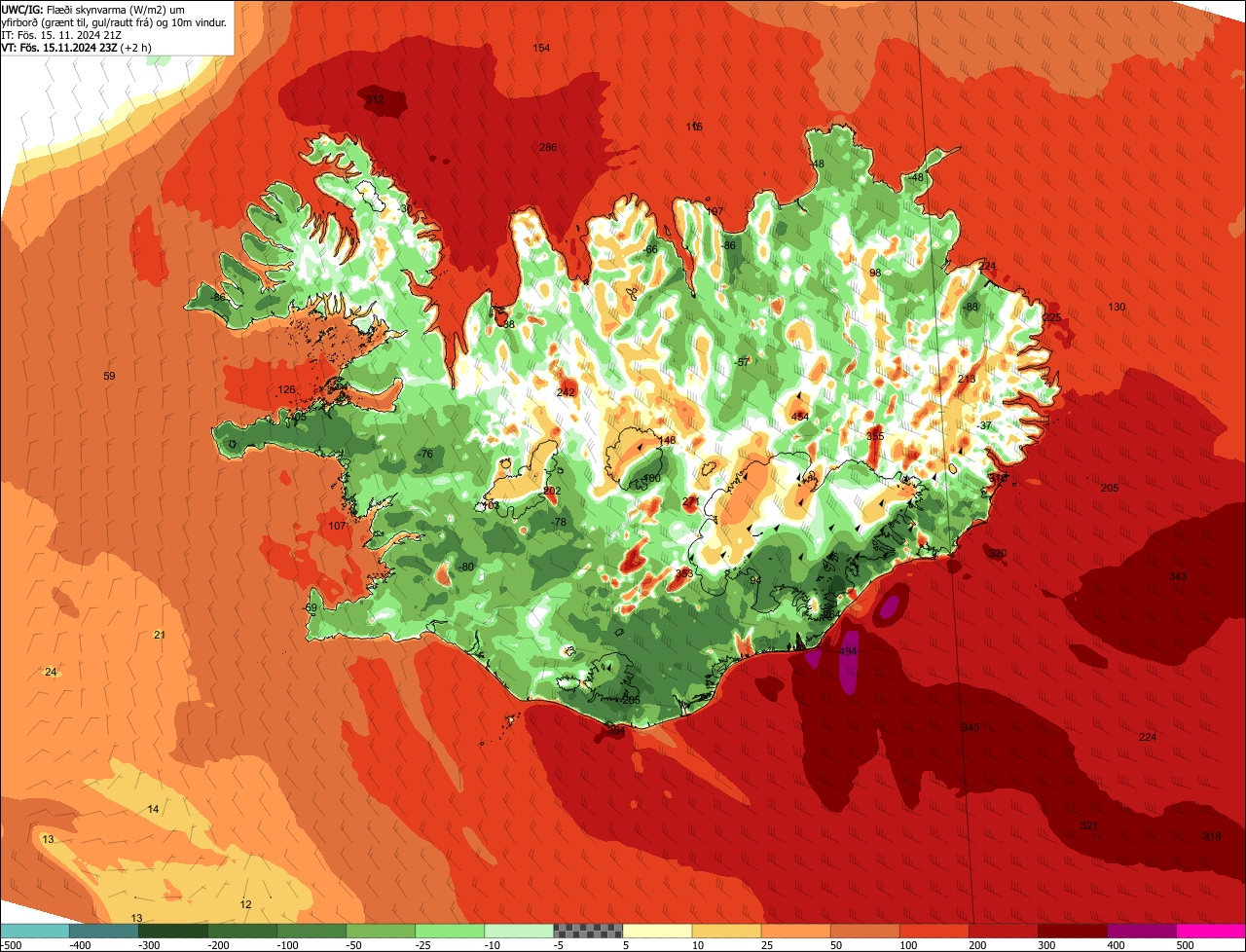Screen dimensions: 1246x952
Task: Click the -57 value in north-central Iceland
Action: coord(743,361)
